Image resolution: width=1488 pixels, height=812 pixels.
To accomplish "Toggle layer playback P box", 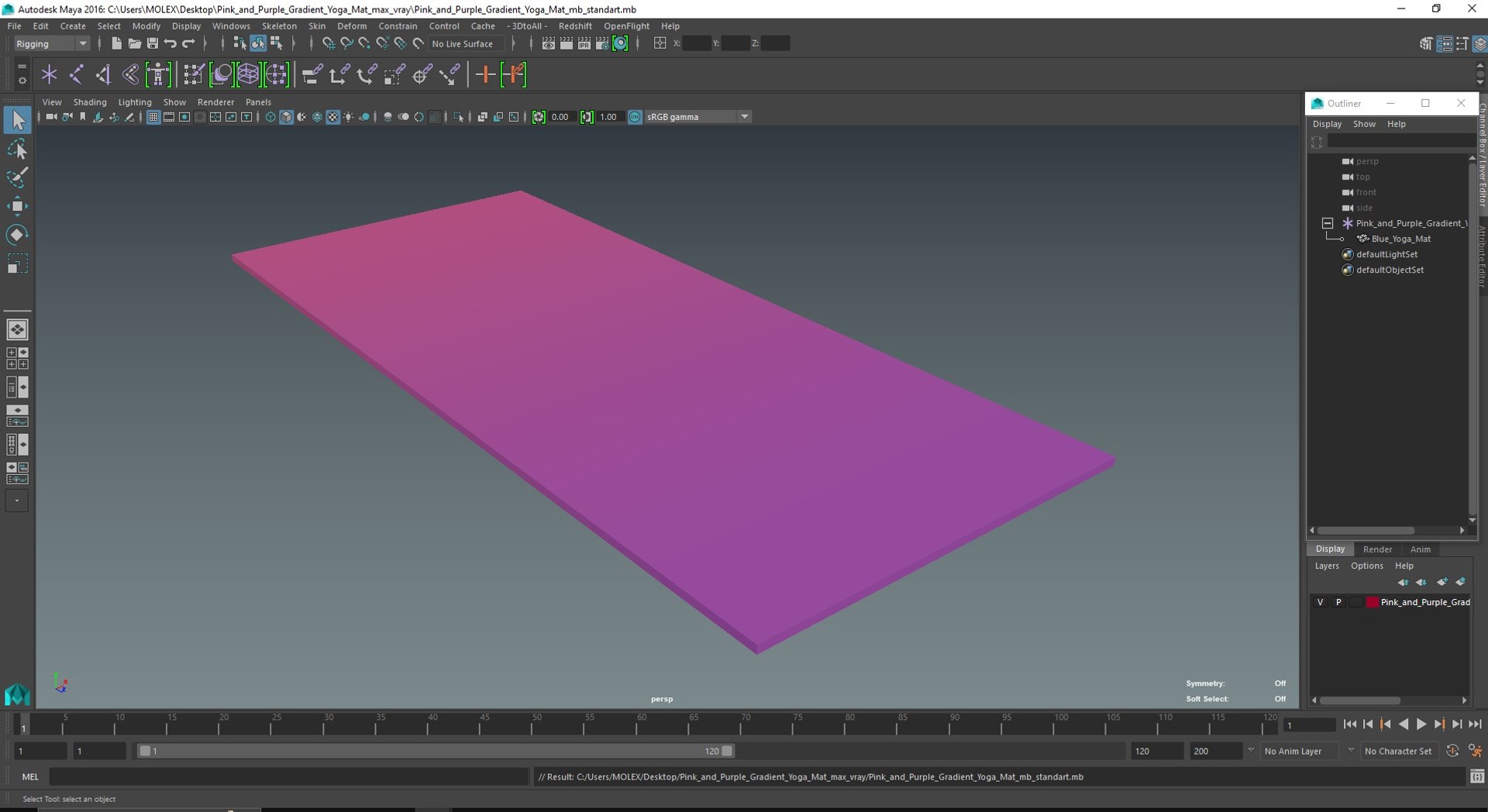I will click(x=1338, y=602).
